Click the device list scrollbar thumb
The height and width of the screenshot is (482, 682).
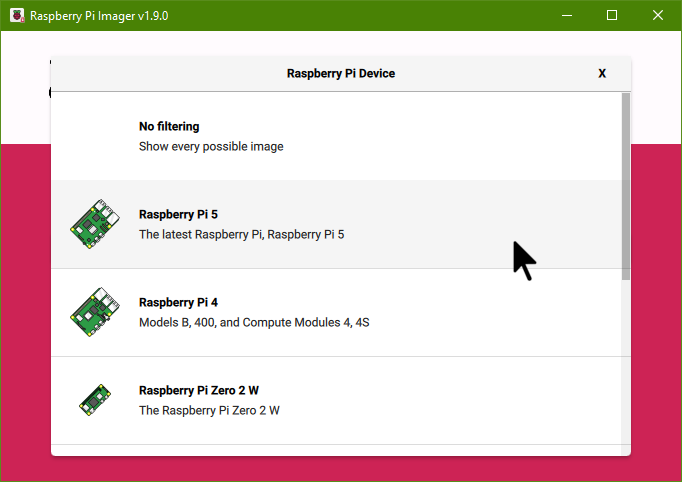tap(626, 185)
